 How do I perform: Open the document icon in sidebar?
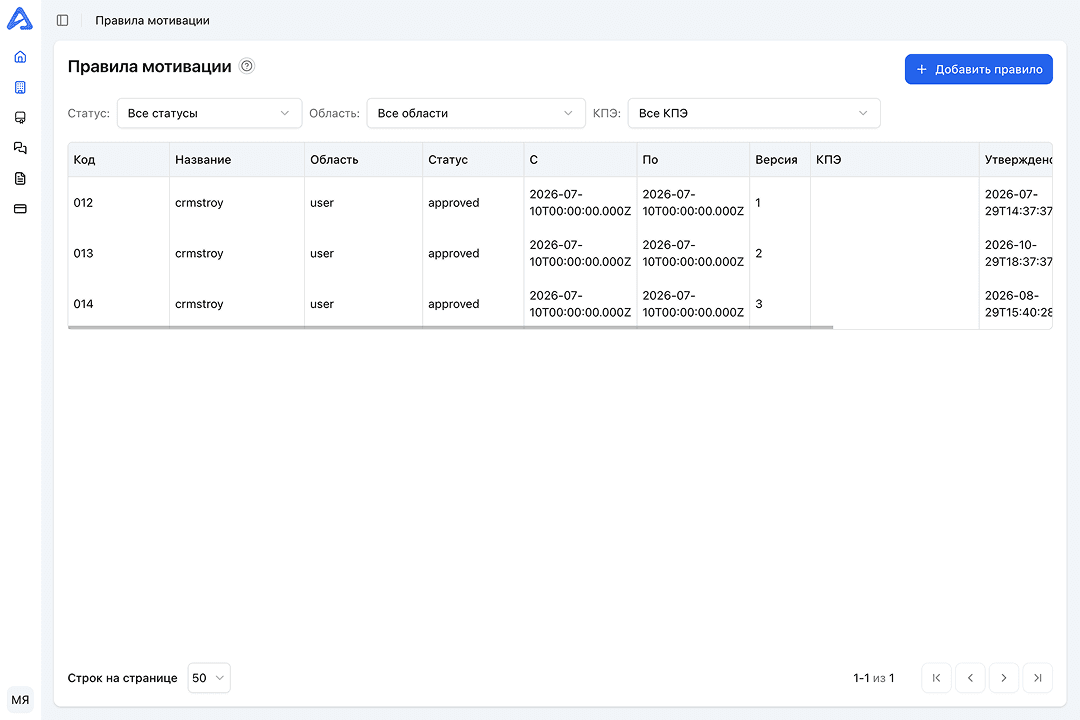click(x=20, y=178)
